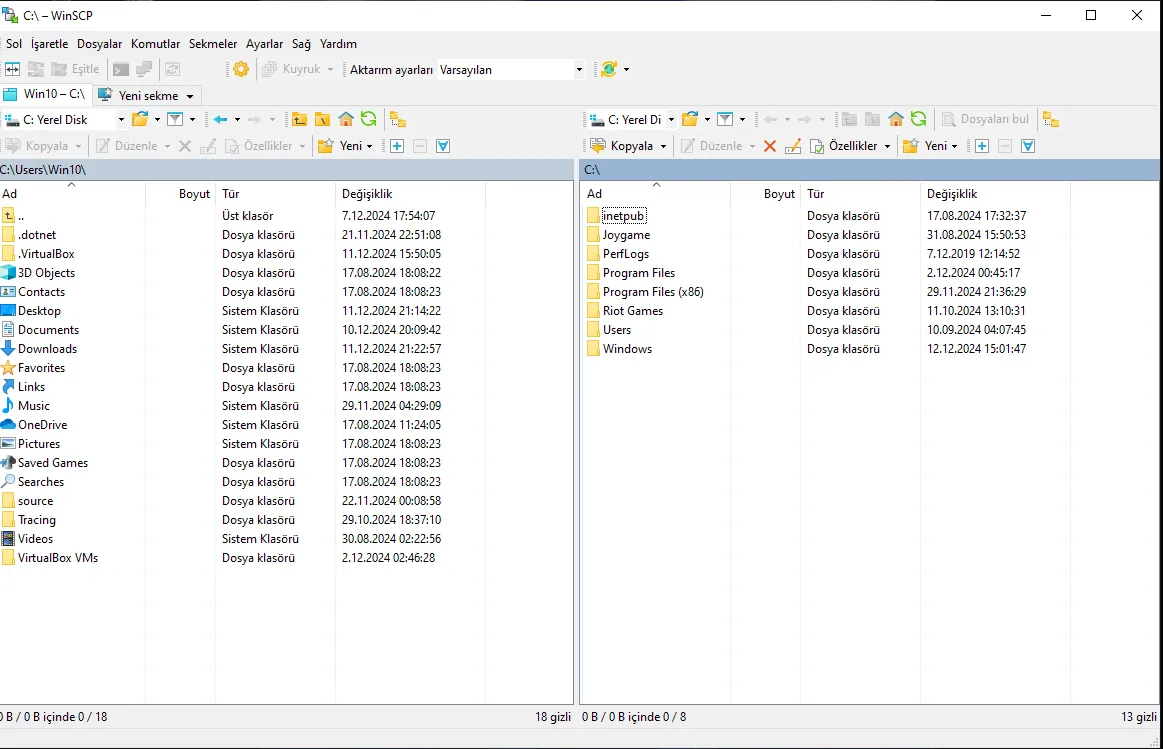Click the refresh session icon beside Varsayılan
This screenshot has height=749, width=1163.
click(x=609, y=69)
